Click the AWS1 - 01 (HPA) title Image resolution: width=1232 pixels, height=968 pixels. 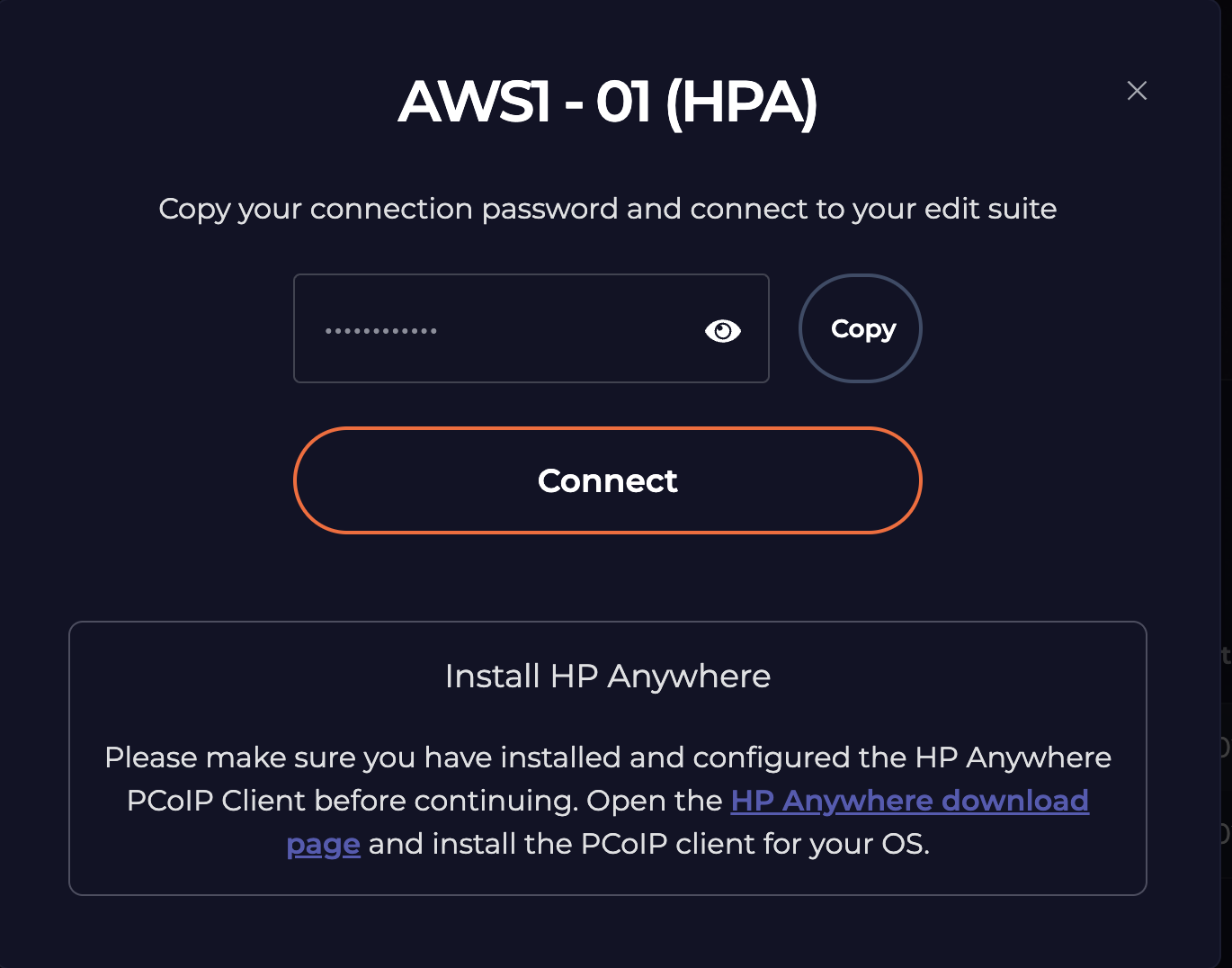click(x=608, y=102)
